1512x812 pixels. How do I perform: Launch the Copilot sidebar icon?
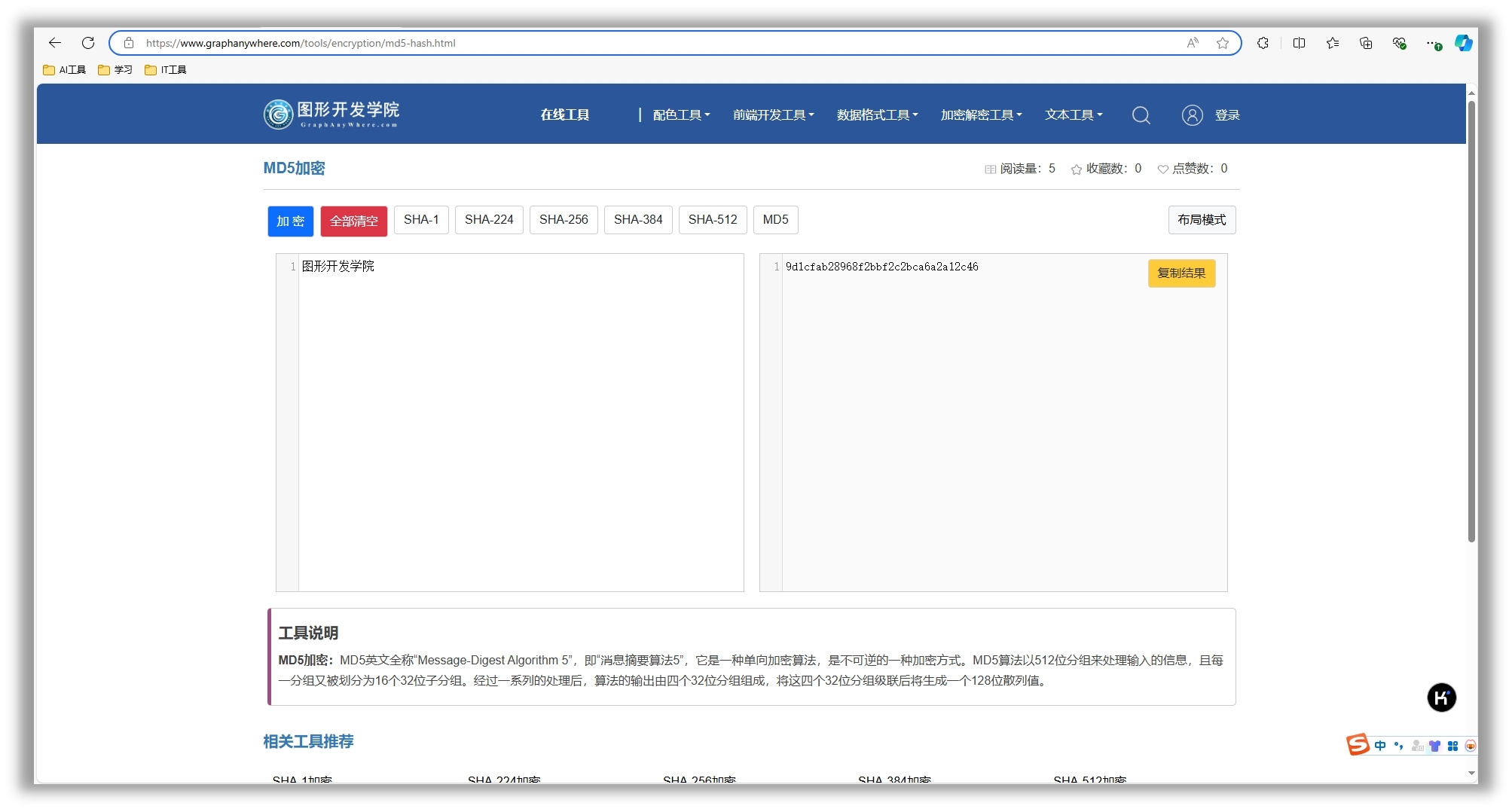1464,43
